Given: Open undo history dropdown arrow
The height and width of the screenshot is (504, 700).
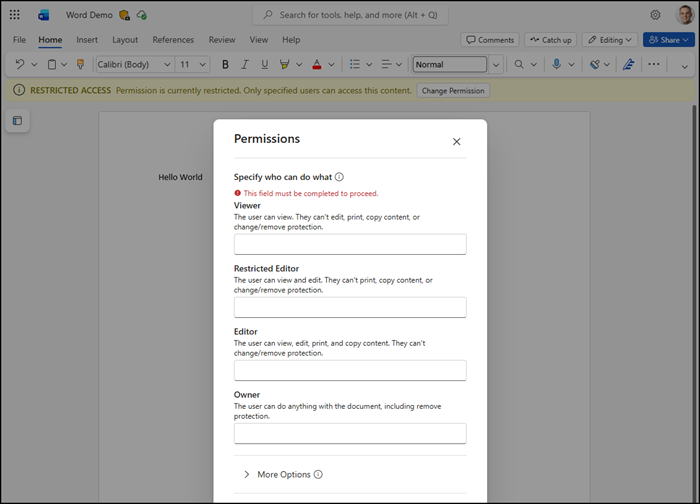Looking at the screenshot, I should pos(34,65).
